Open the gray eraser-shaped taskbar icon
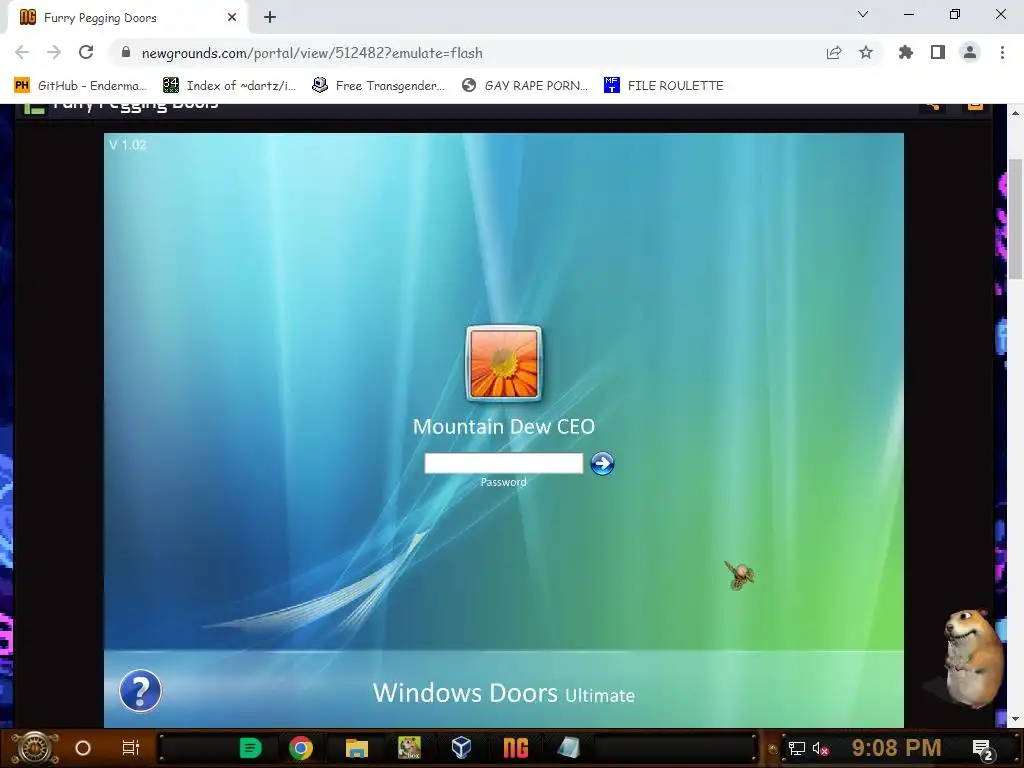Image resolution: width=1024 pixels, height=768 pixels. click(x=568, y=748)
